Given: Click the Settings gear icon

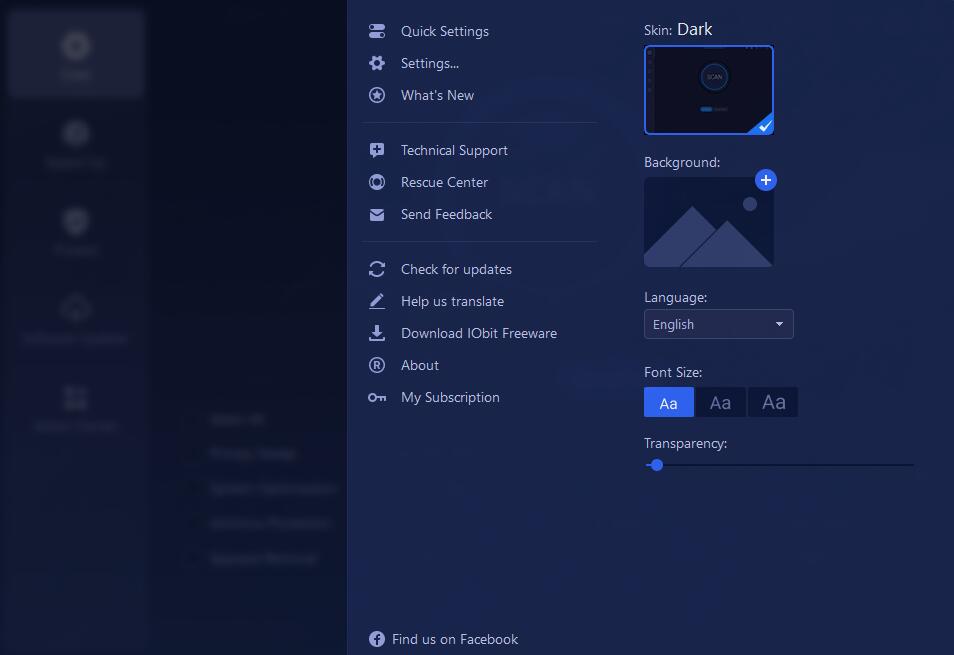Looking at the screenshot, I should [377, 63].
